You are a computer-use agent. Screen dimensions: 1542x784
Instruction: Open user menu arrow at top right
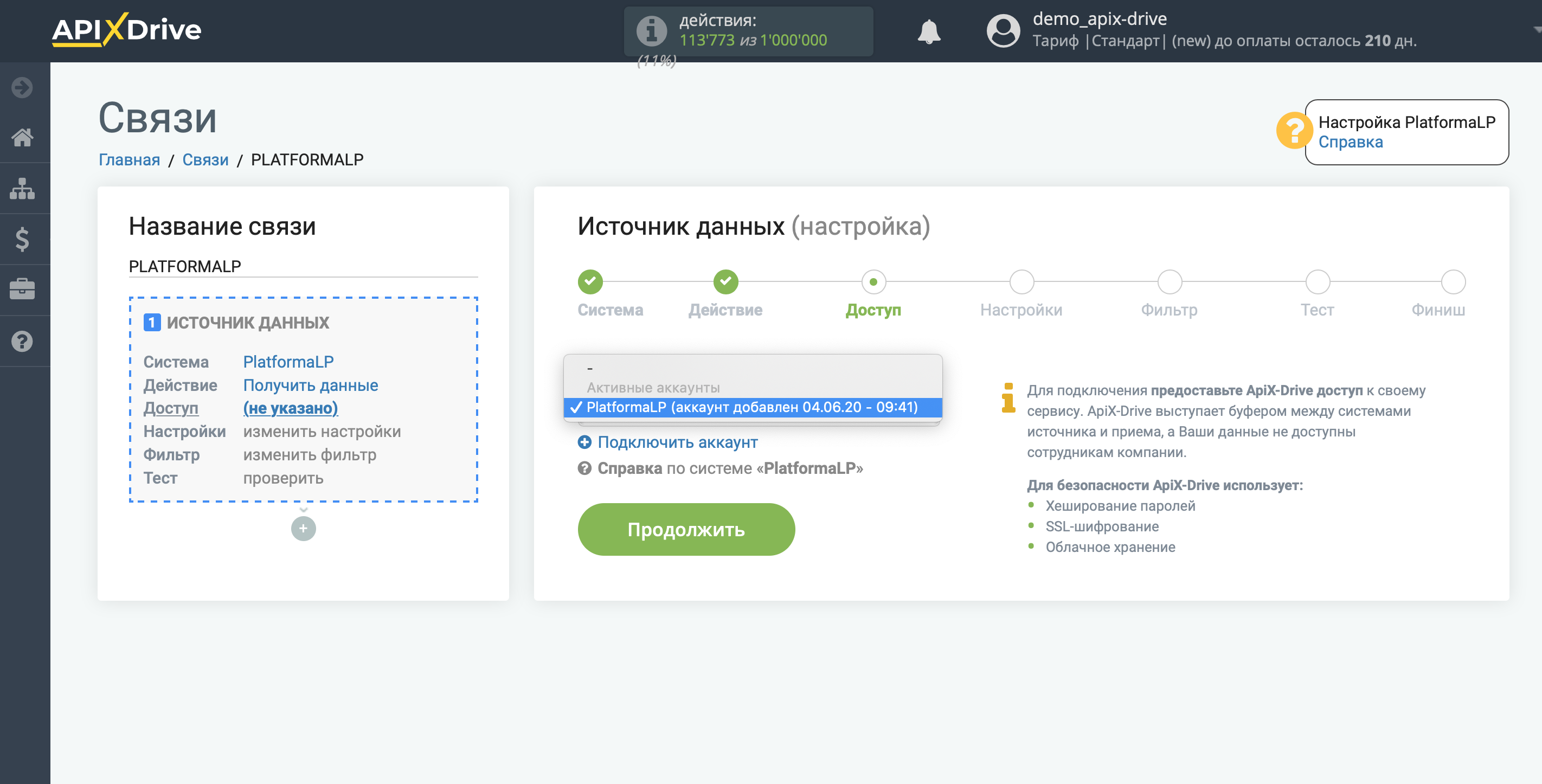(1536, 29)
